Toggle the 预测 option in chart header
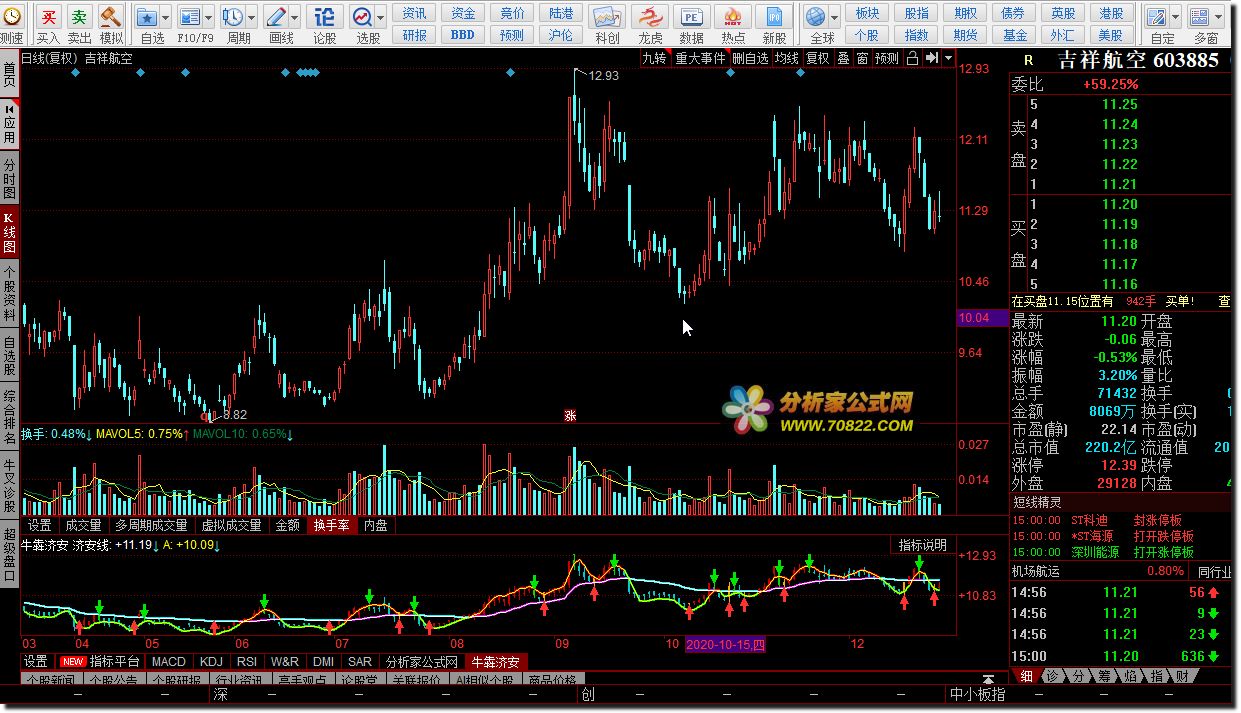Image resolution: width=1241 pixels, height=713 pixels. pos(887,58)
